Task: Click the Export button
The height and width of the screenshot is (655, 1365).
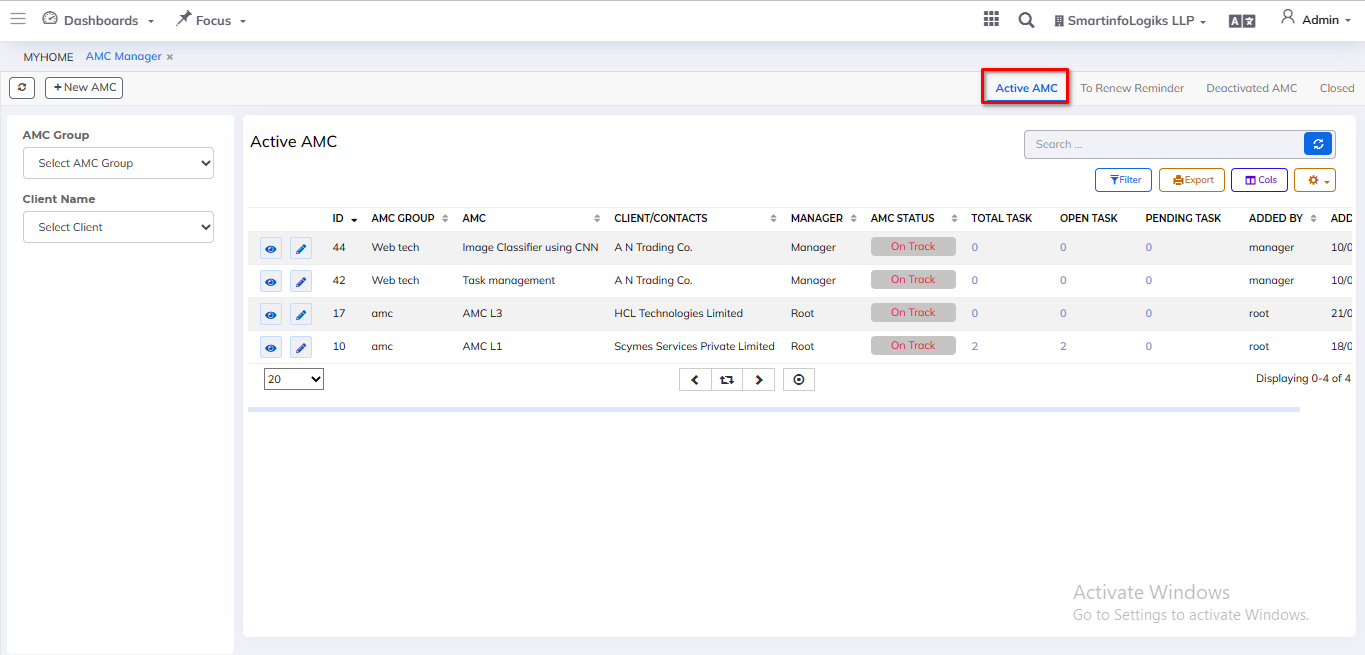Action: (1192, 180)
